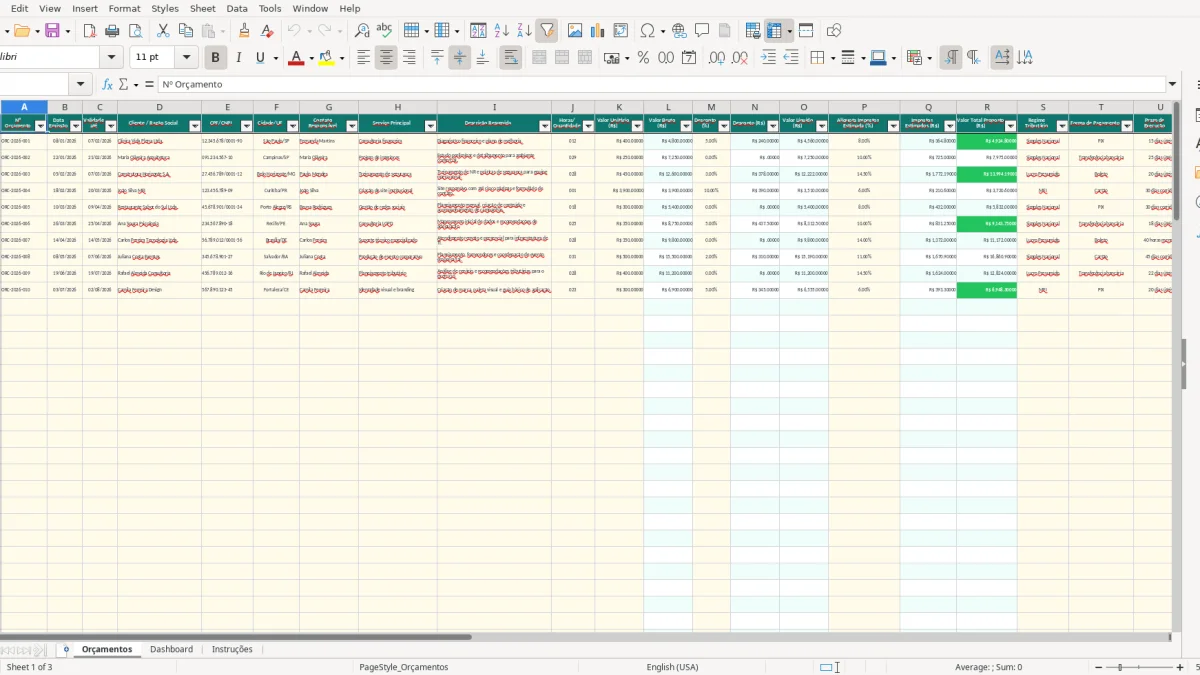The image size is (1200, 675).
Task: Insert a comment
Action: (x=702, y=31)
